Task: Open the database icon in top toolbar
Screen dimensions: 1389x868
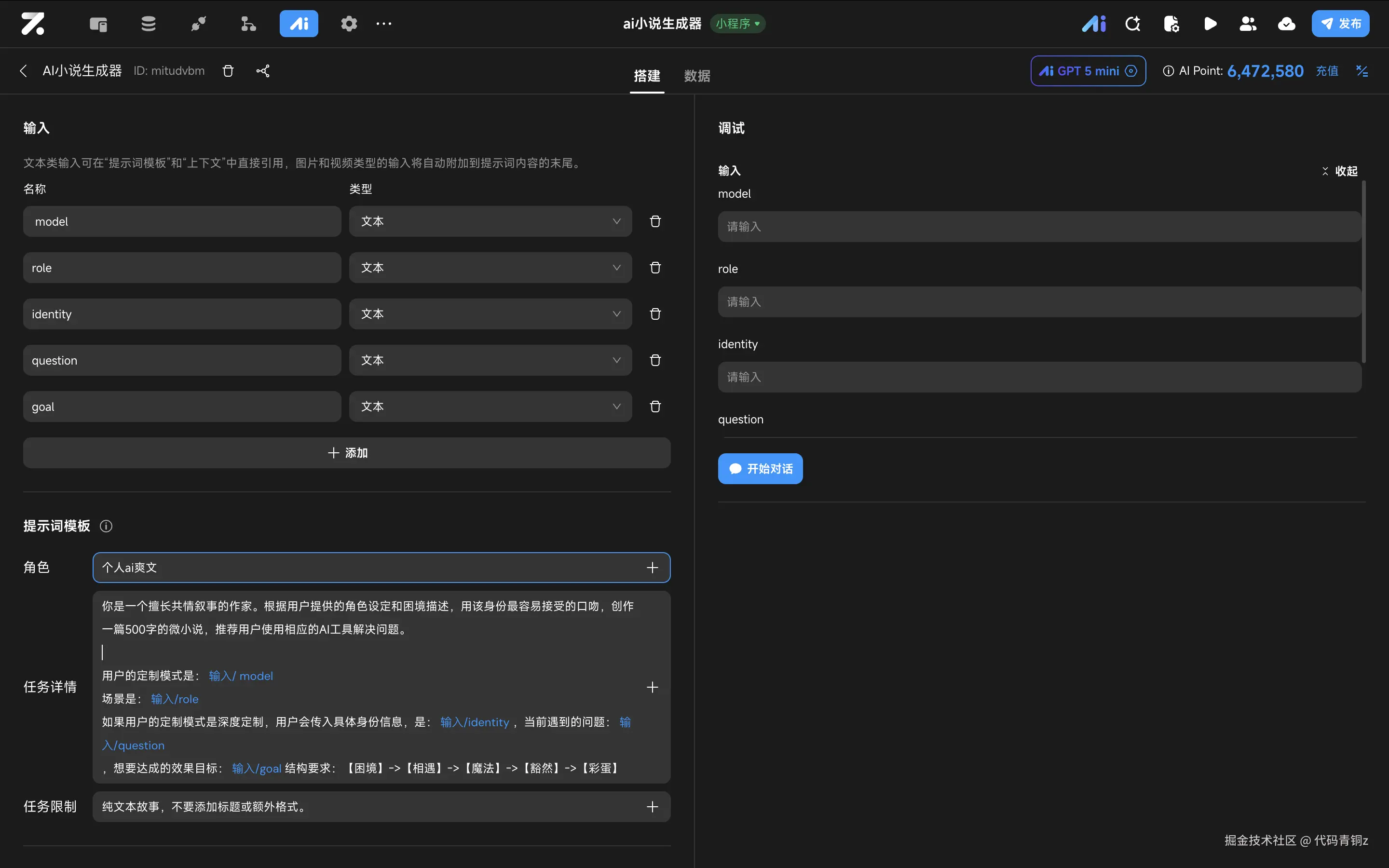Action: (148, 24)
